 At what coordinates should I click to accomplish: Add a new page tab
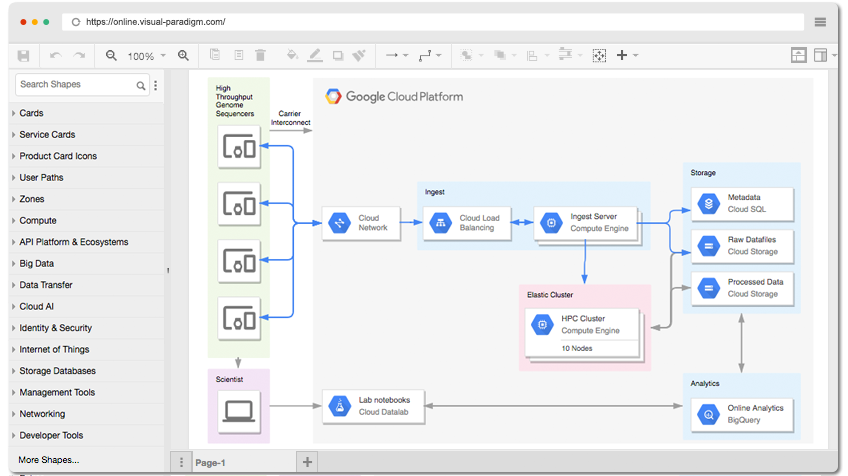coord(307,462)
